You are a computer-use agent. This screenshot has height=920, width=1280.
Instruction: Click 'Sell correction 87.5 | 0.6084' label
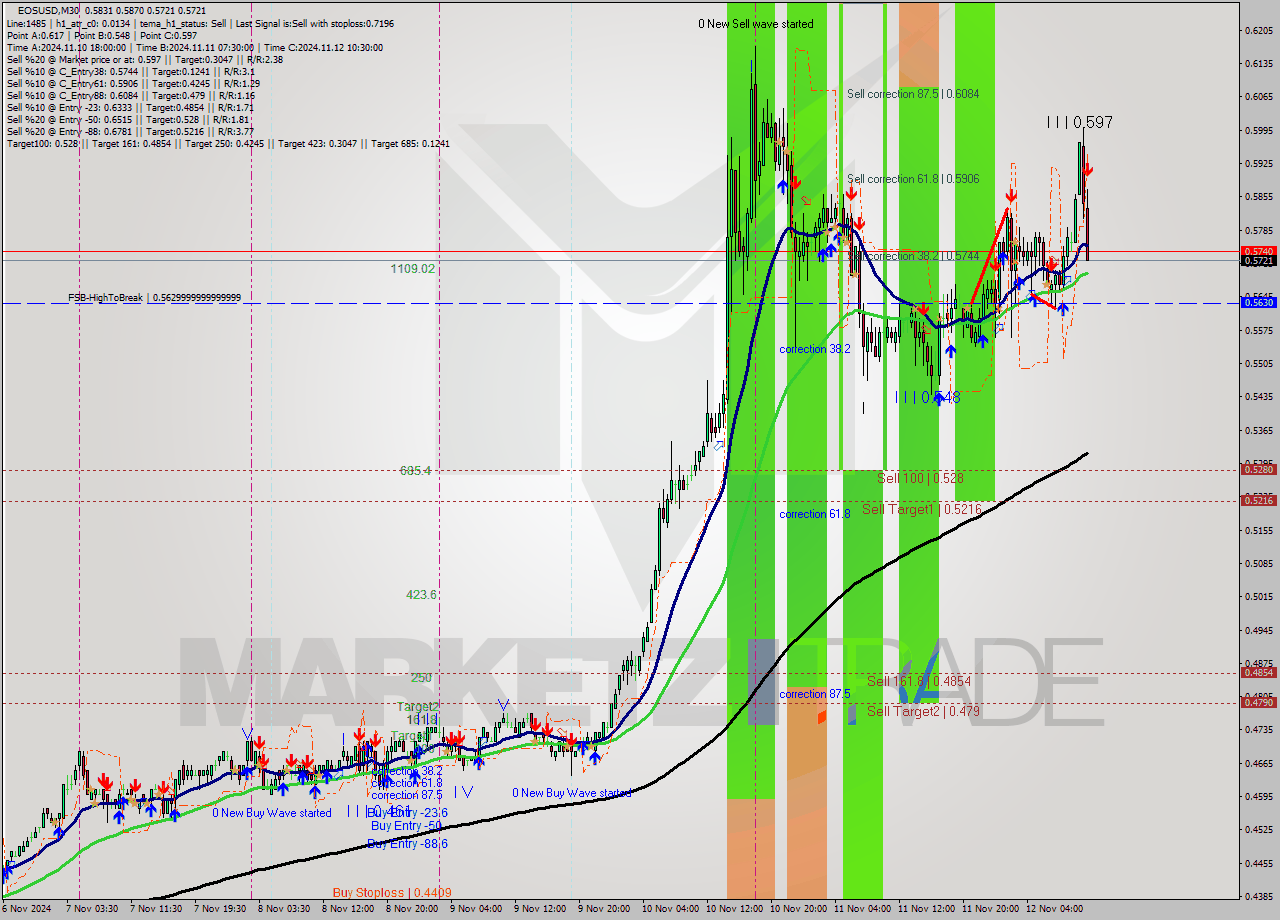(x=913, y=94)
